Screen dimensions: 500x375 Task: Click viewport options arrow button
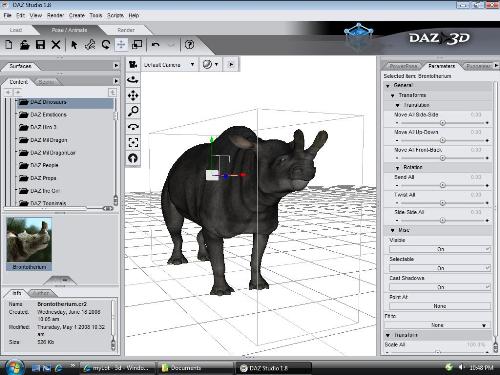click(231, 64)
